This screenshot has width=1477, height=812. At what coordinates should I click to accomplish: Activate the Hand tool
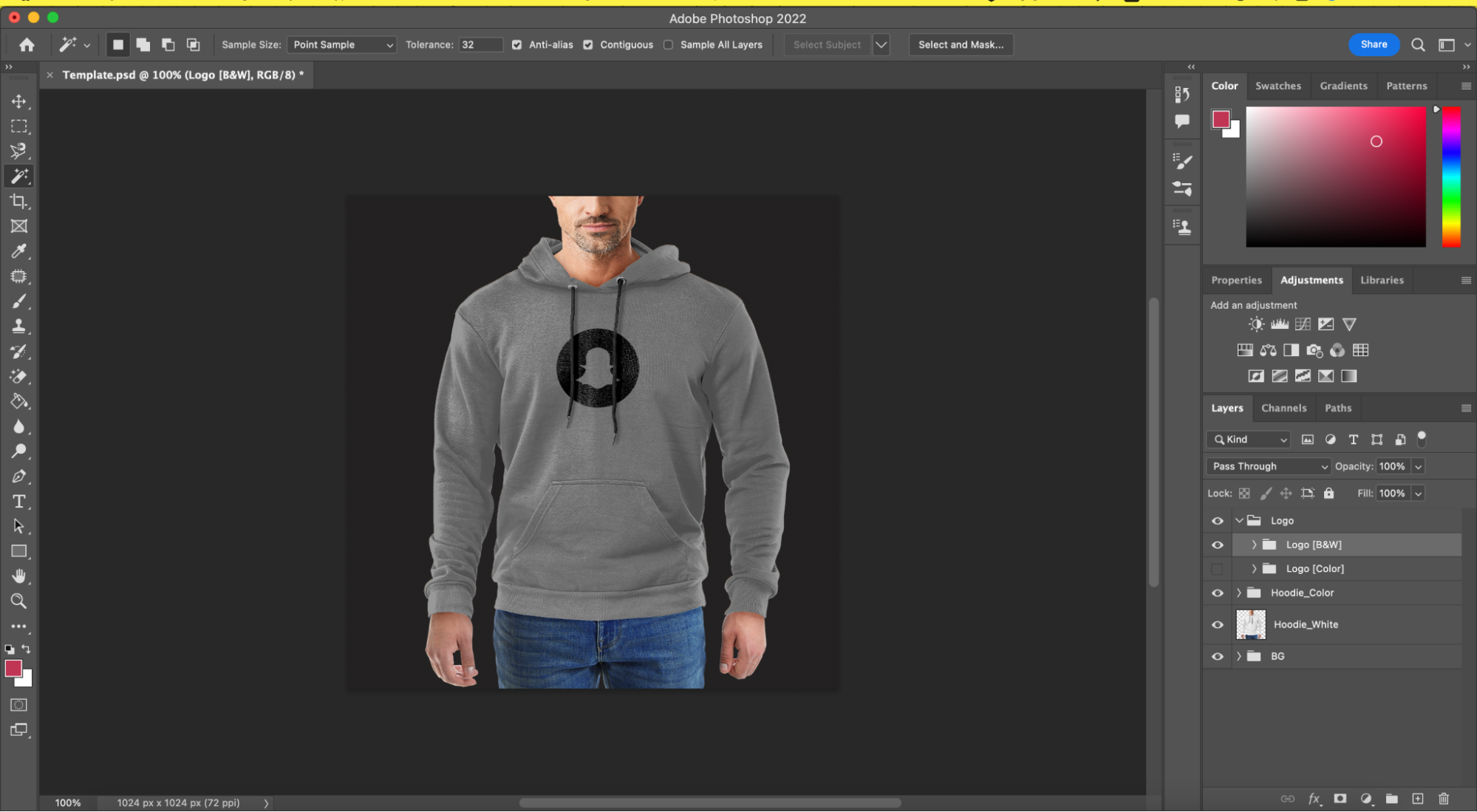click(x=18, y=576)
